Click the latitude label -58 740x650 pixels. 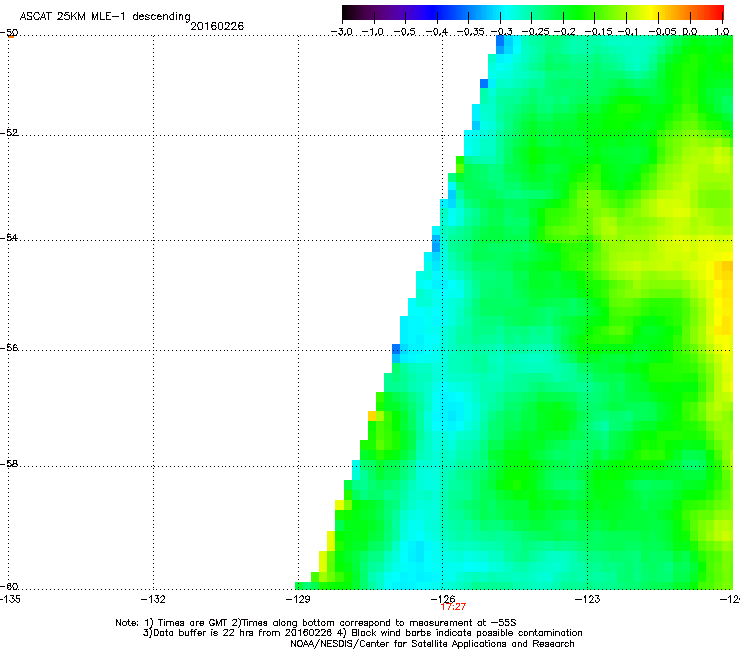coord(9,464)
